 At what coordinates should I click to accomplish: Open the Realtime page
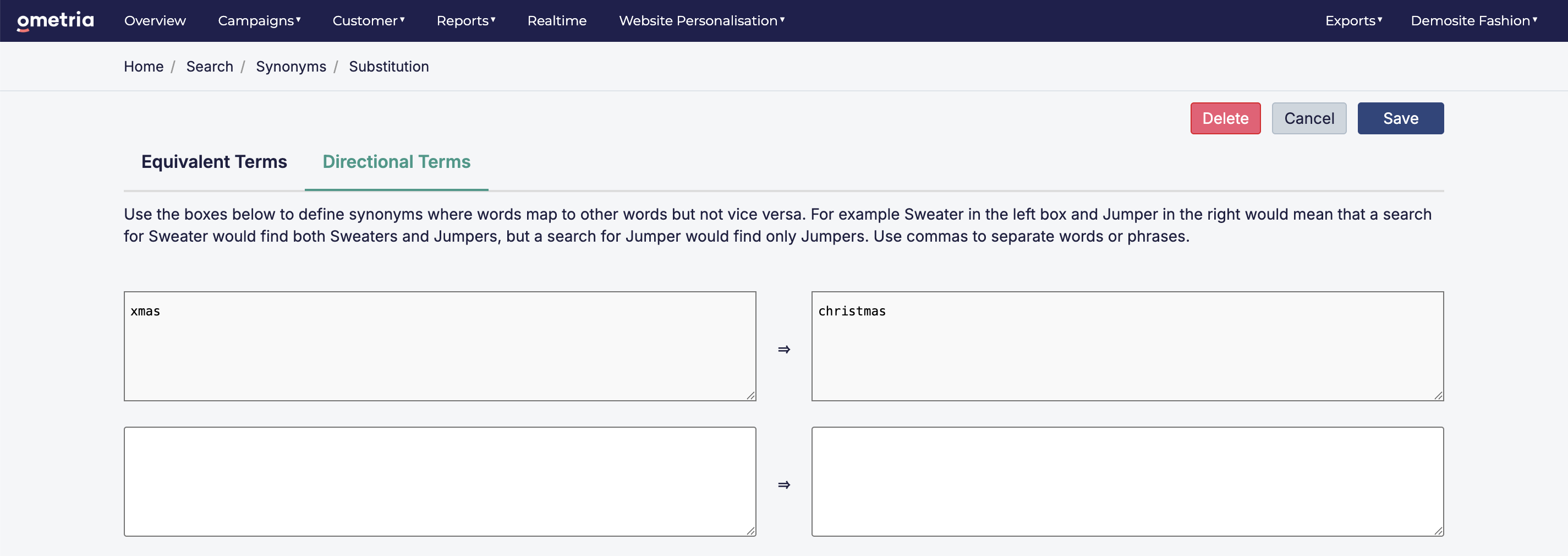(556, 21)
